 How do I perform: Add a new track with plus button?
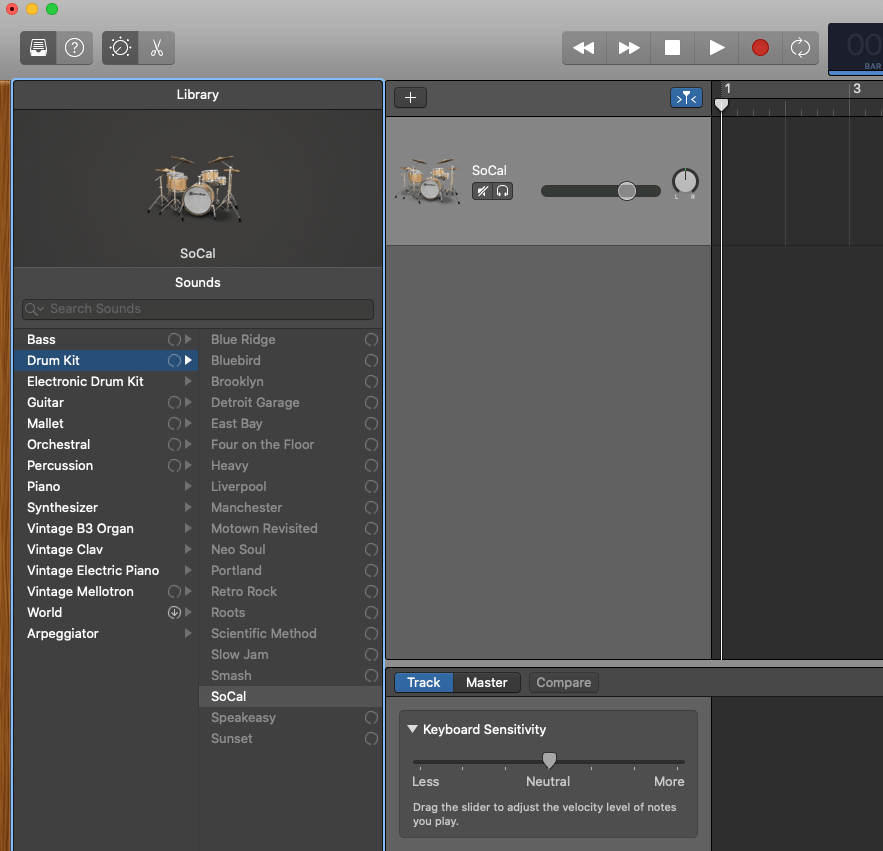coord(411,97)
